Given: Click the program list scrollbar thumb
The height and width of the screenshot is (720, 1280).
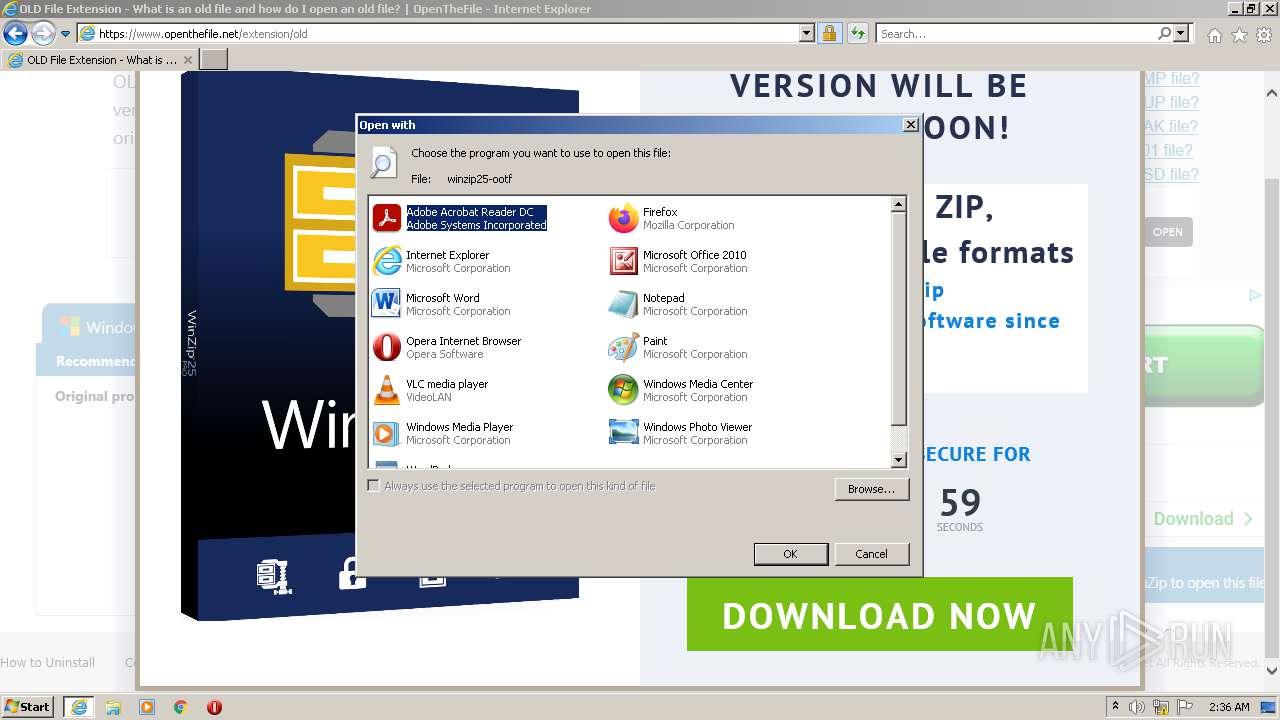Looking at the screenshot, I should [x=898, y=319].
